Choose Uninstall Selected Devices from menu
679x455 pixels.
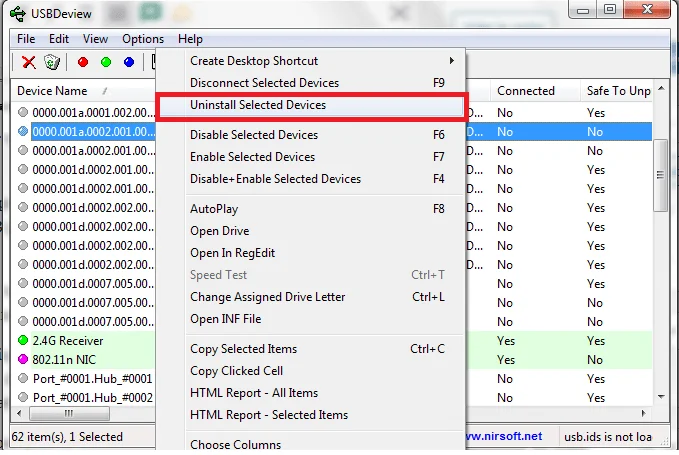tap(258, 105)
